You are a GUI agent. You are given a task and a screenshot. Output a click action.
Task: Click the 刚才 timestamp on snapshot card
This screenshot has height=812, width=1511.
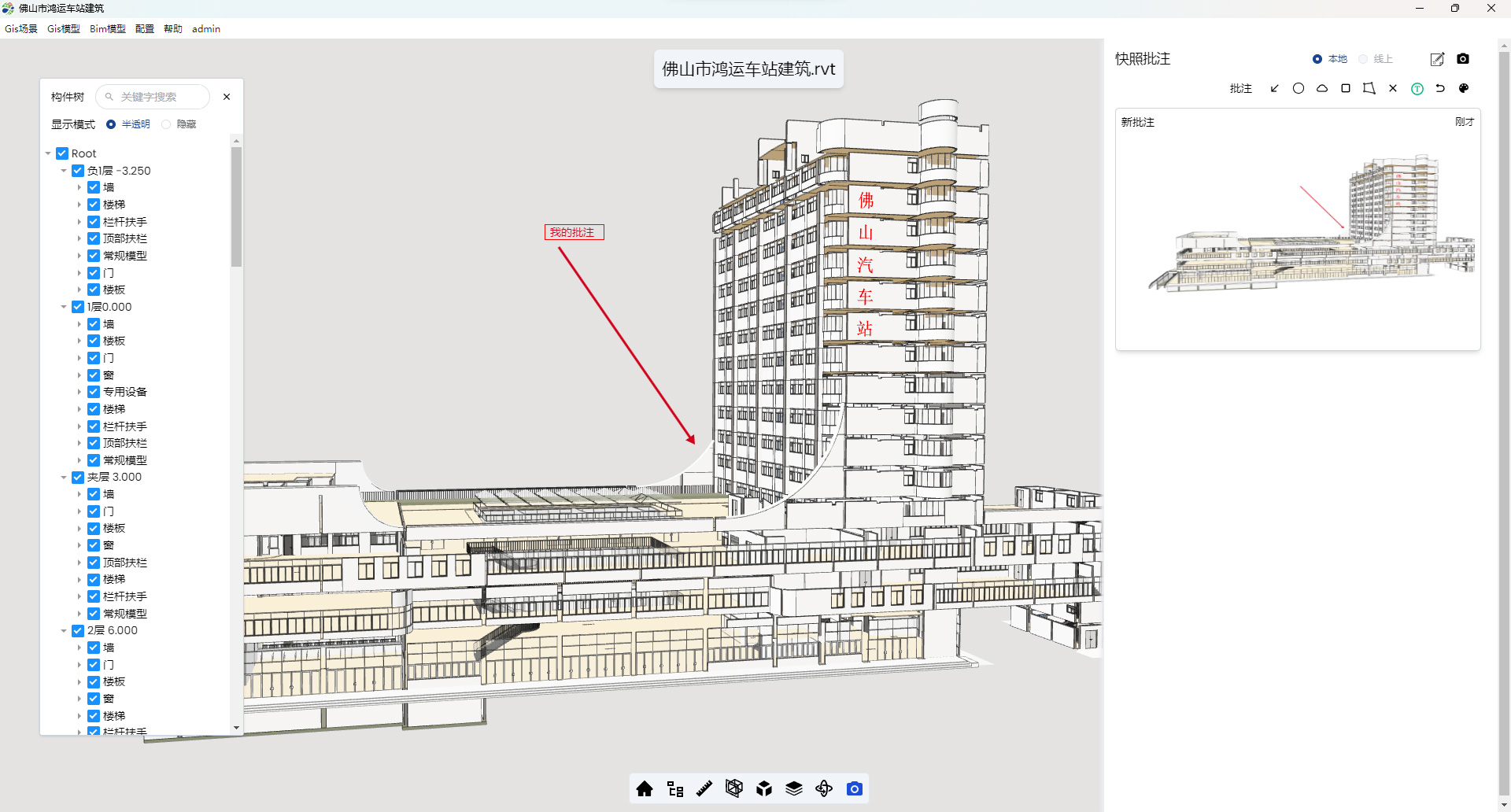point(1465,122)
